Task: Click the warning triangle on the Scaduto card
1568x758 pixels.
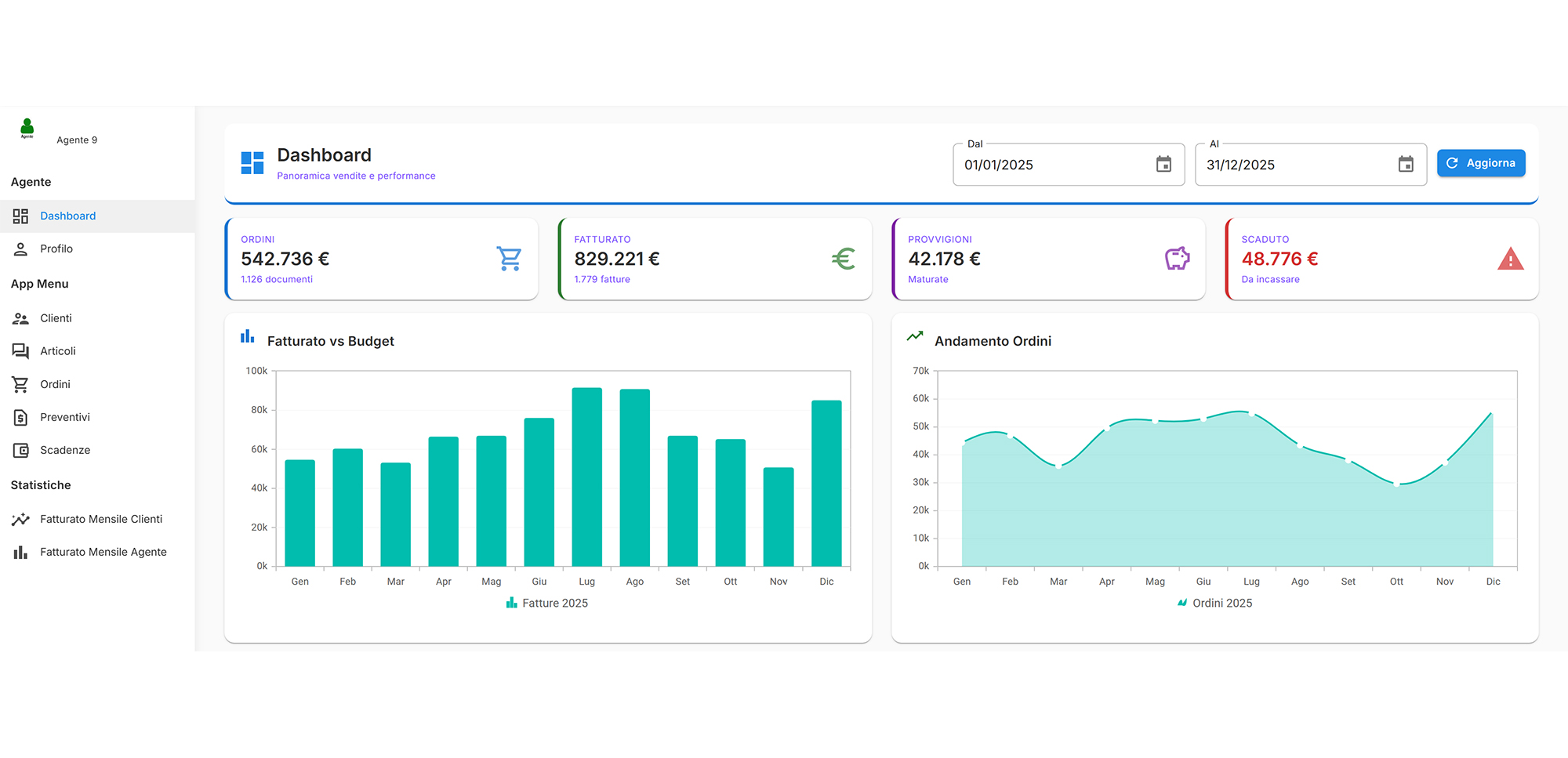Action: click(1510, 259)
